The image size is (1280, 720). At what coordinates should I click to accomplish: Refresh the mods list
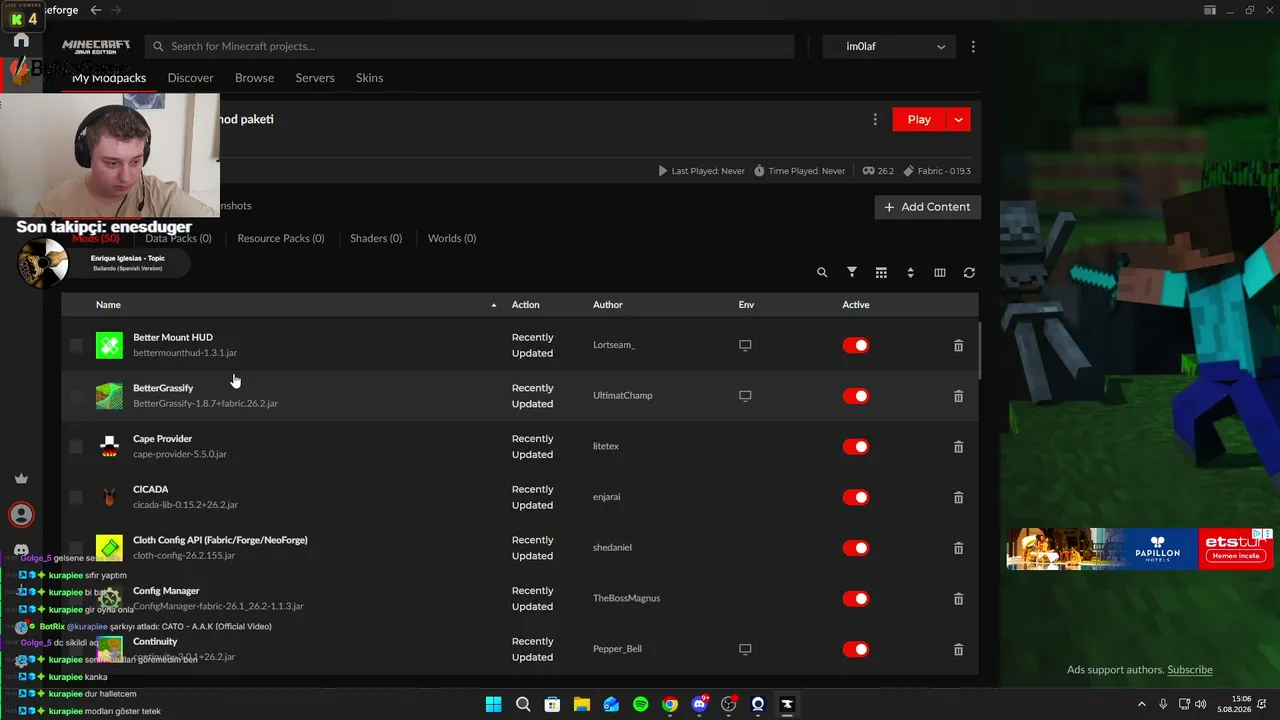point(969,272)
